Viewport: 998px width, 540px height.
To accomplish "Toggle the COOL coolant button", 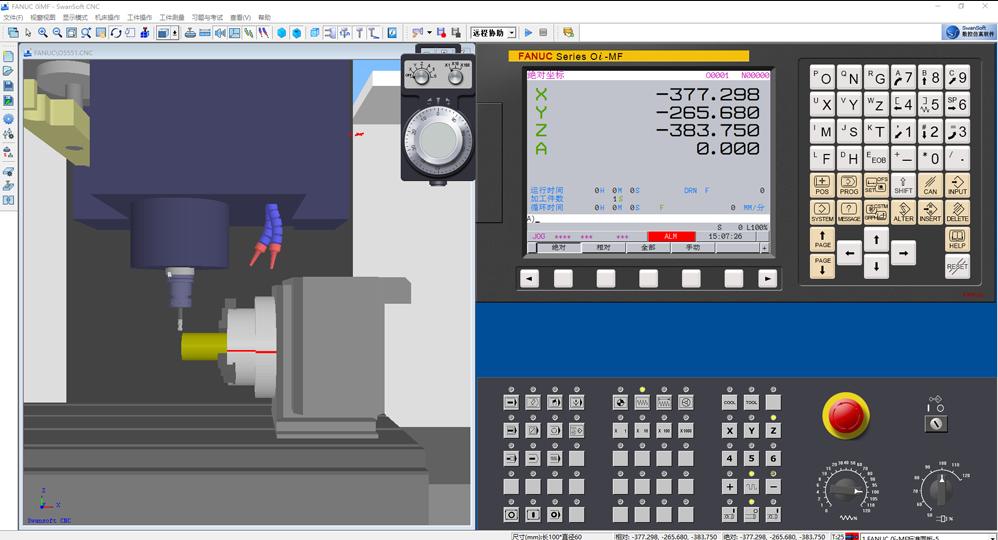I will click(730, 402).
